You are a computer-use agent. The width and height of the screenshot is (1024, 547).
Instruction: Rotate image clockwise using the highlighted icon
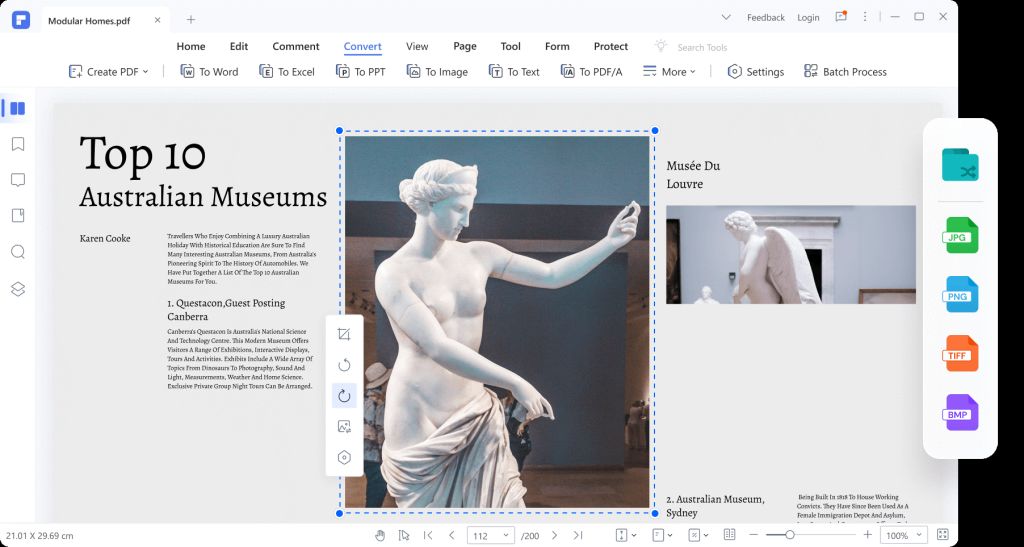click(344, 396)
